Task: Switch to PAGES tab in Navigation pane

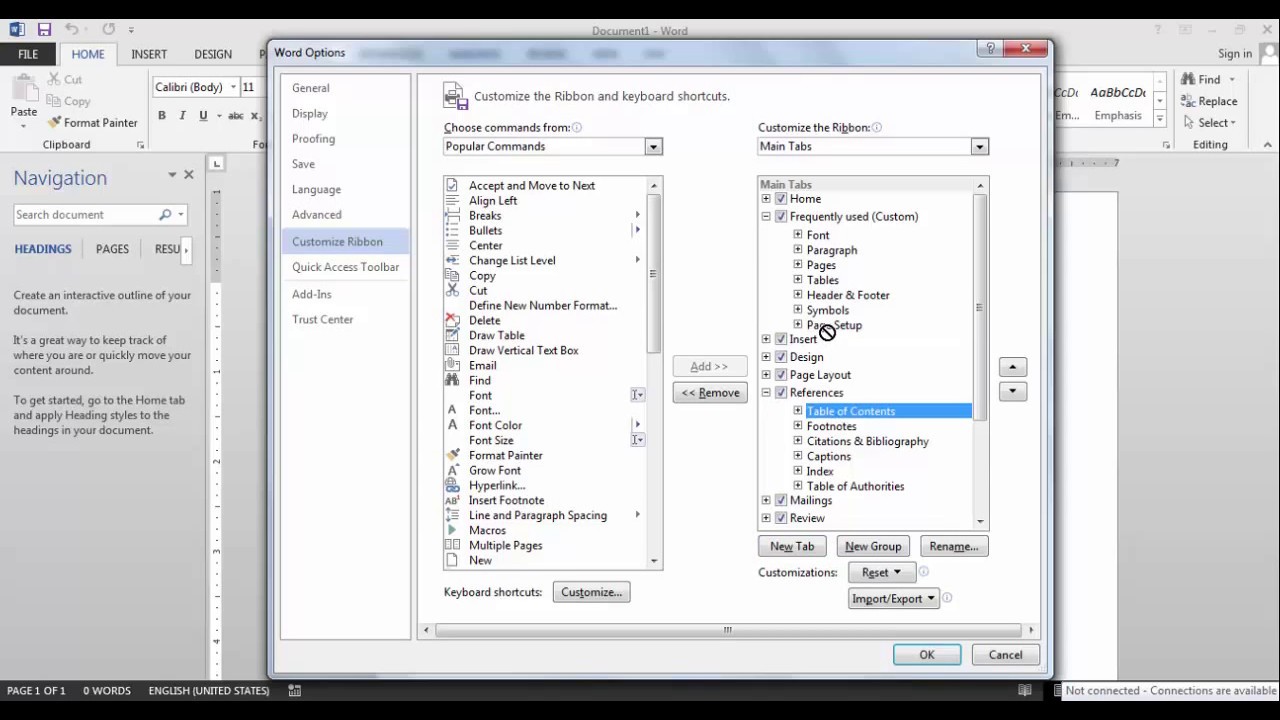Action: click(112, 249)
